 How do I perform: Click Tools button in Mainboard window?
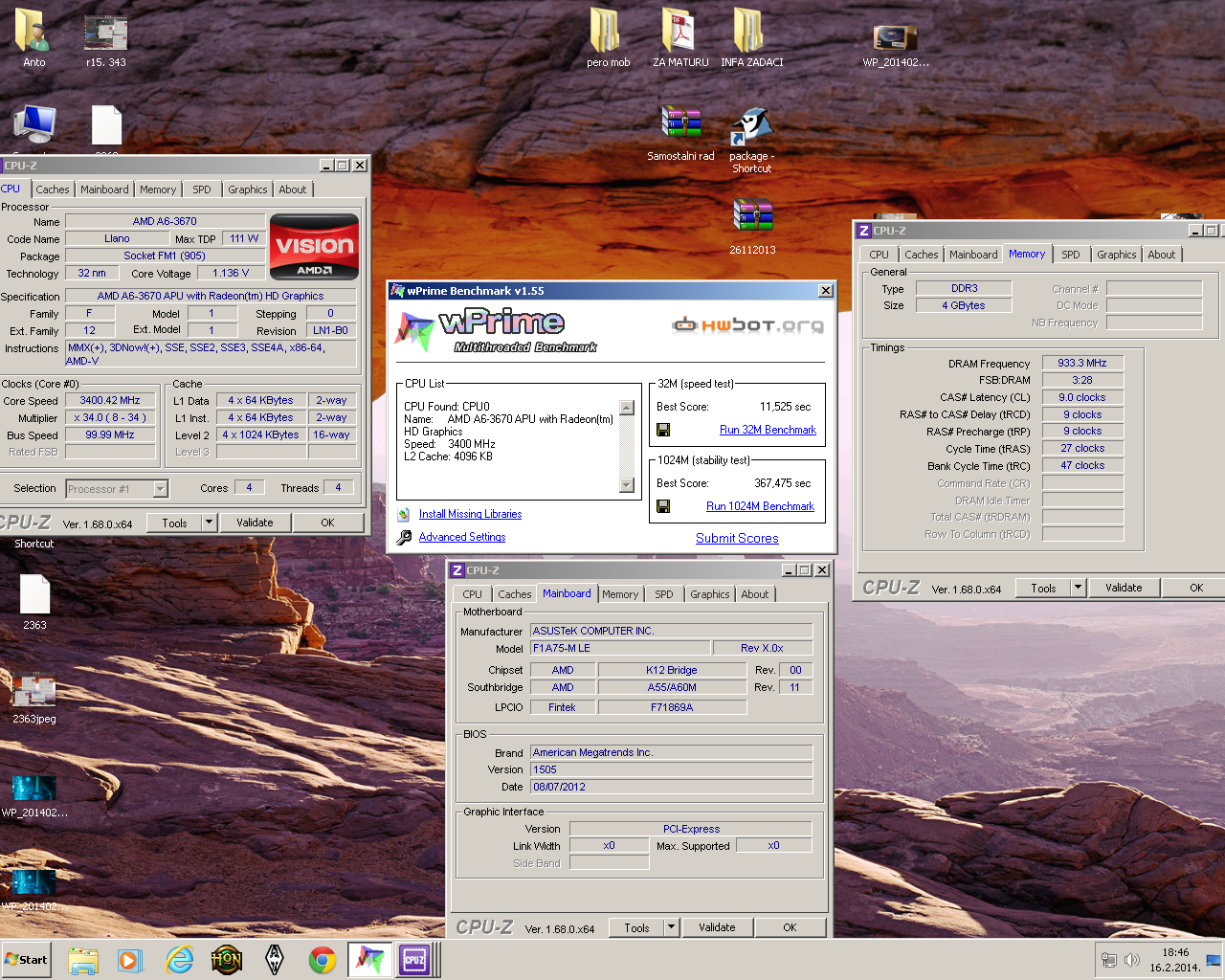click(636, 927)
